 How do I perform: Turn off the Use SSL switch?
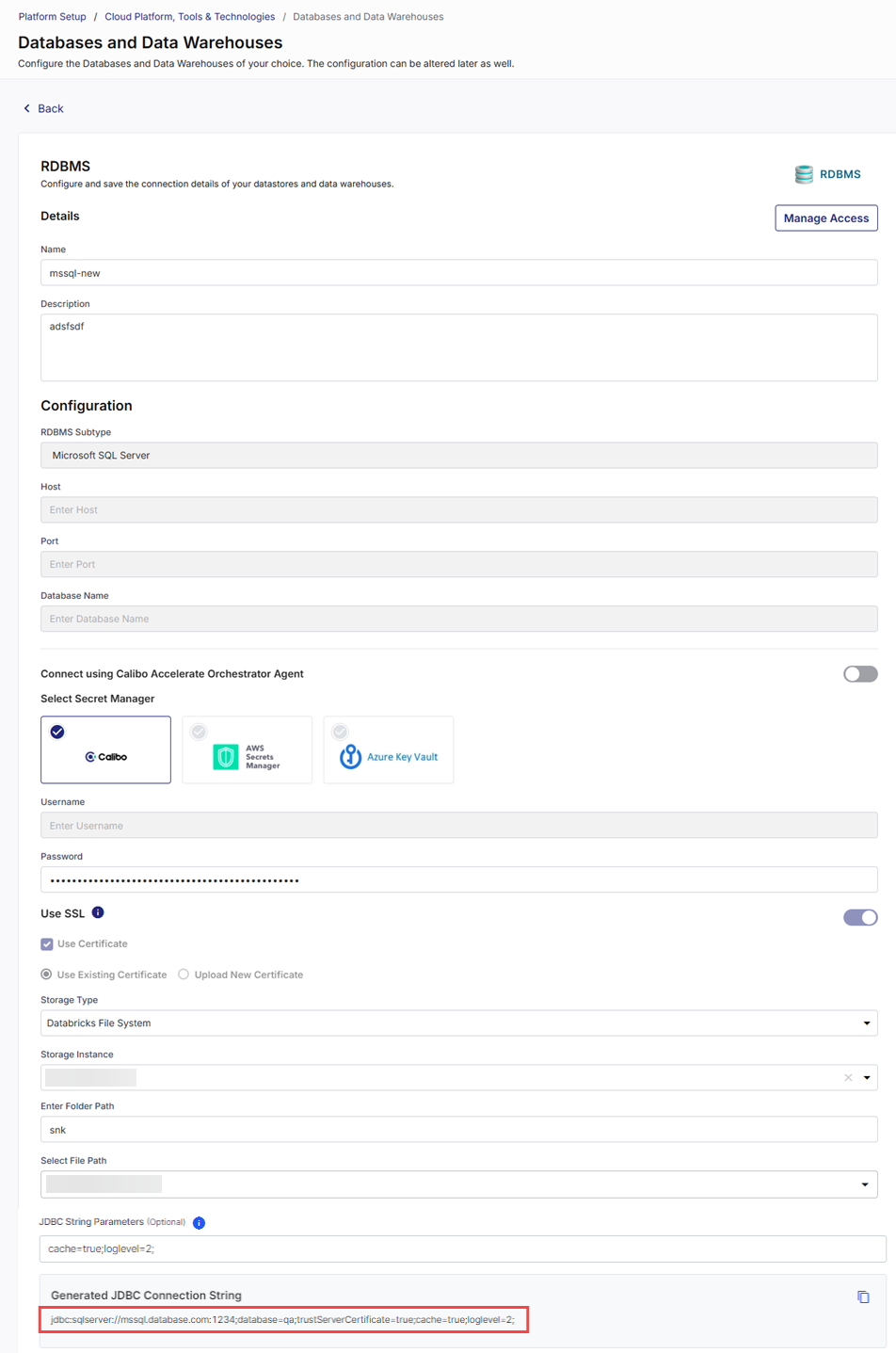pos(860,917)
